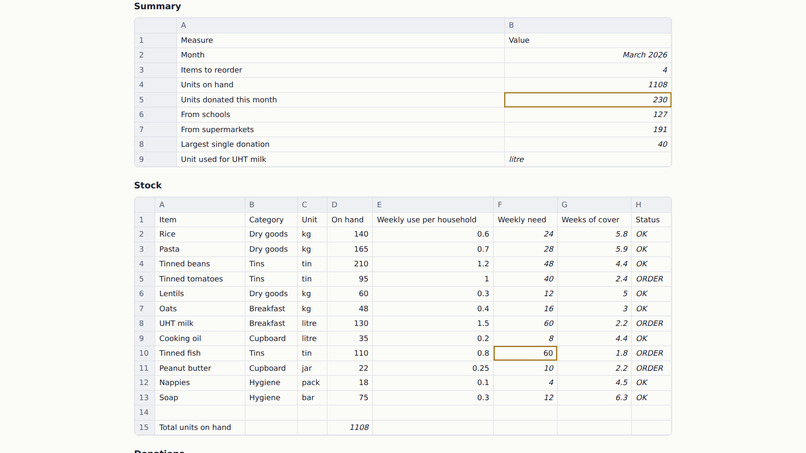
Task: Select Summary column A header
Action: (340, 25)
